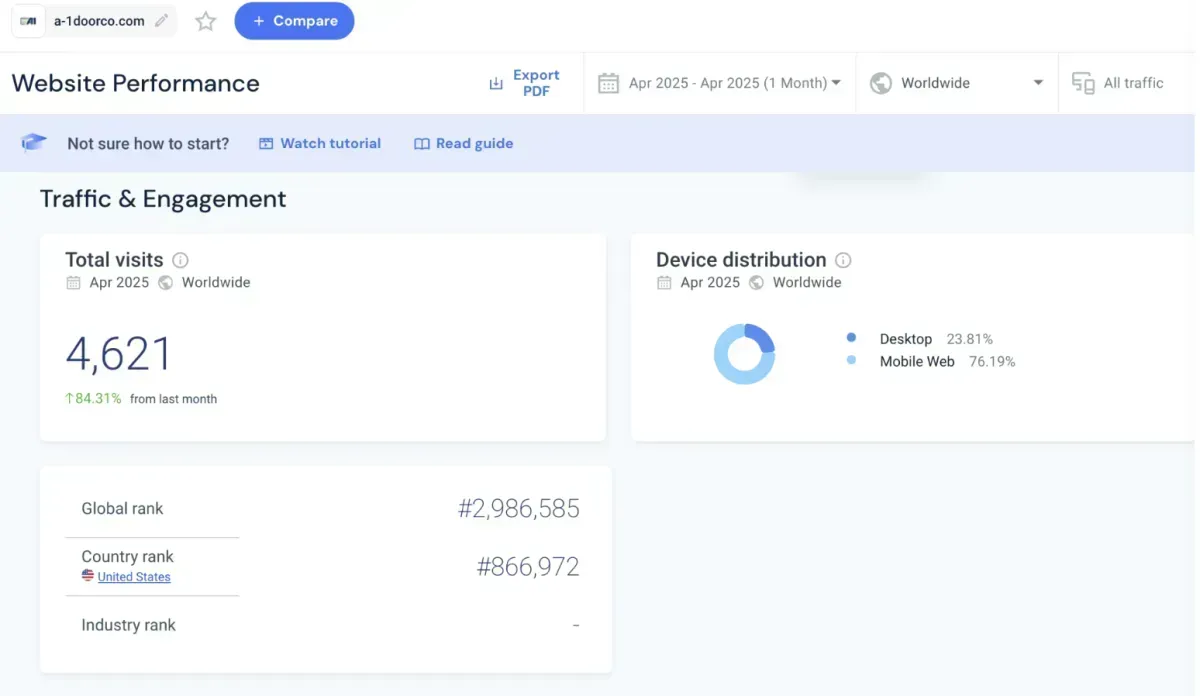Click the pencil edit icon beside a-1doorco.com
The width and height of the screenshot is (1200, 696).
tap(162, 21)
